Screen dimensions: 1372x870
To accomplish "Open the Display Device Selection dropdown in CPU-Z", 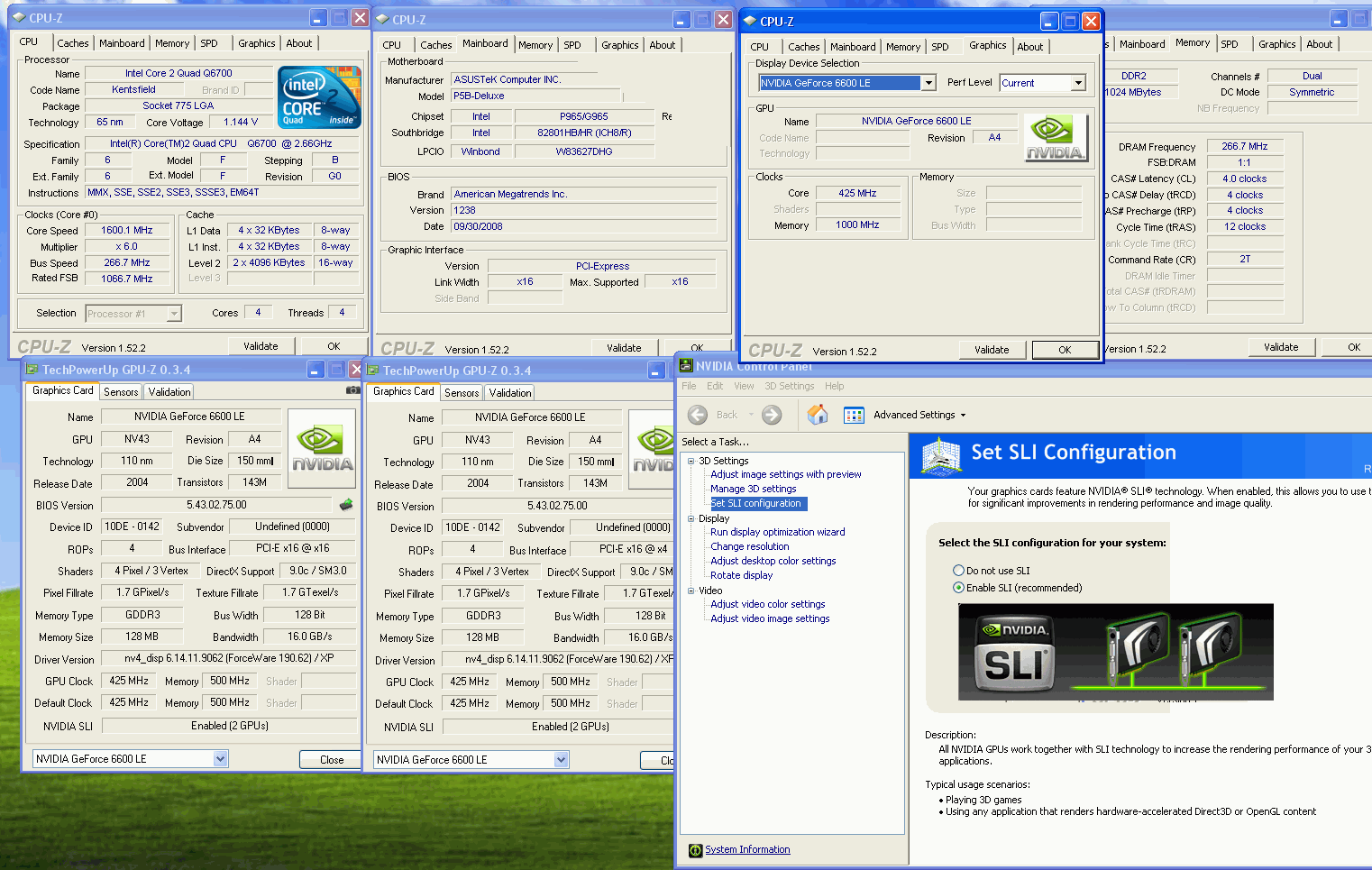I will tap(928, 83).
